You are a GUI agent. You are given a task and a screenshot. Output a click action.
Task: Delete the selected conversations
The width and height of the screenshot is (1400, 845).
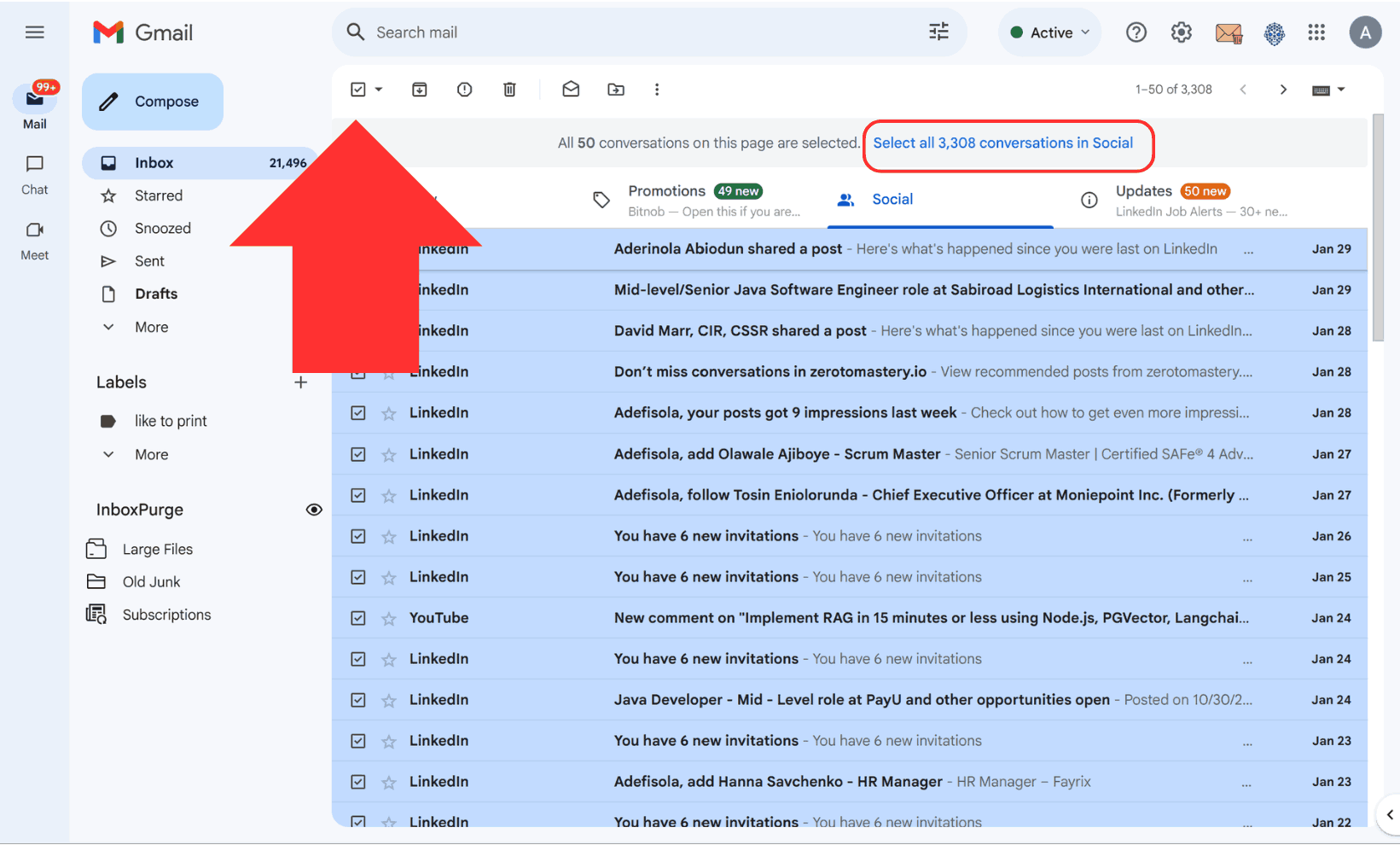point(509,90)
